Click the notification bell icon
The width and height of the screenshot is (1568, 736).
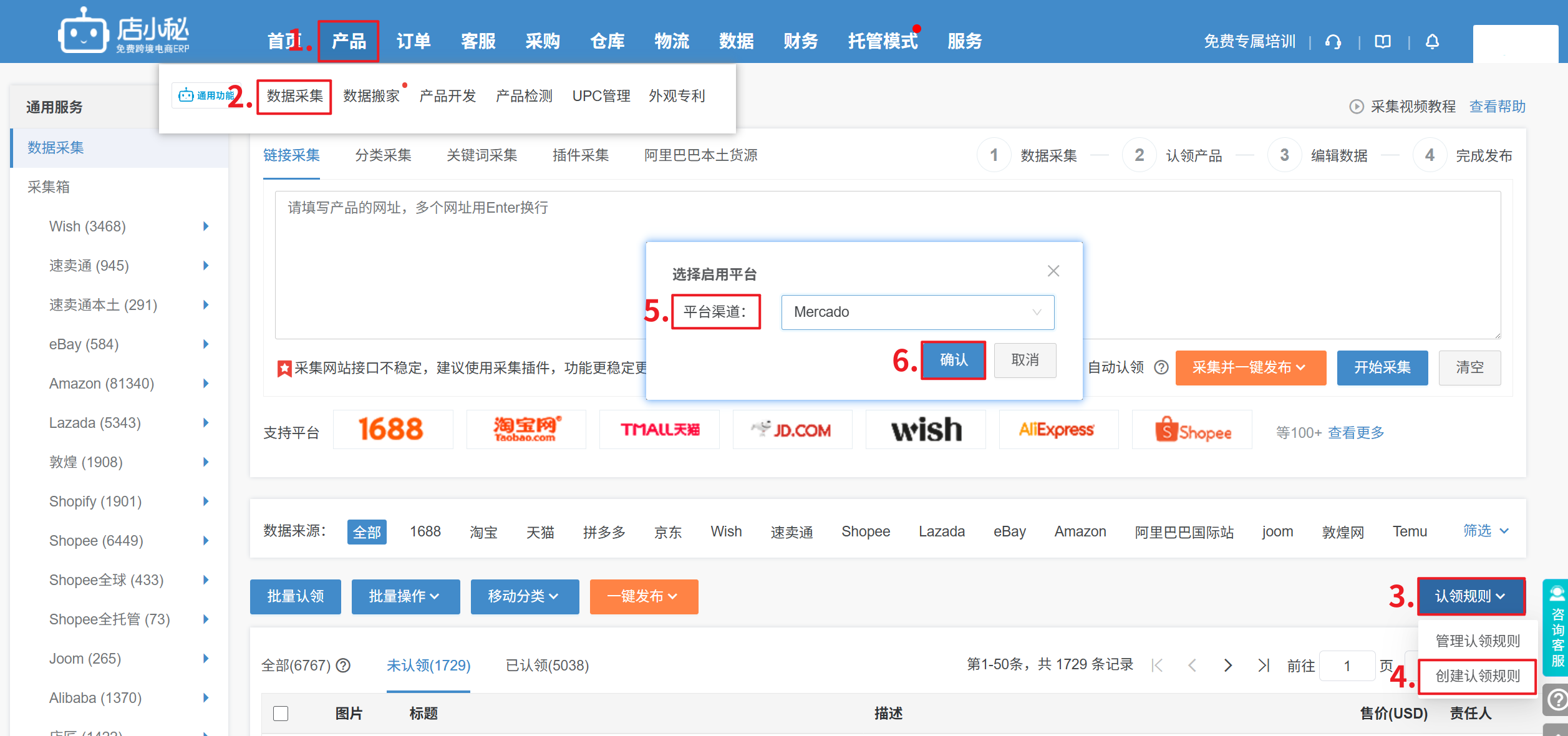tap(1432, 42)
